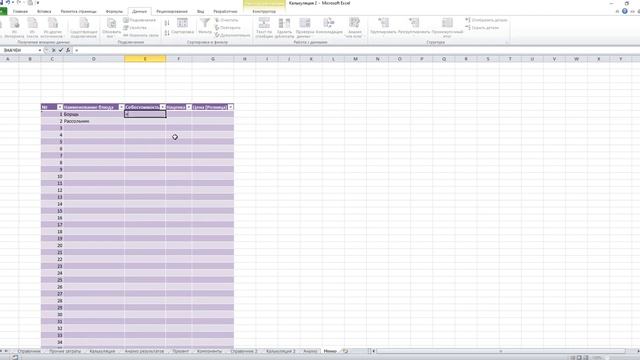Open the Разметка страницы ribbon tab

coord(78,11)
